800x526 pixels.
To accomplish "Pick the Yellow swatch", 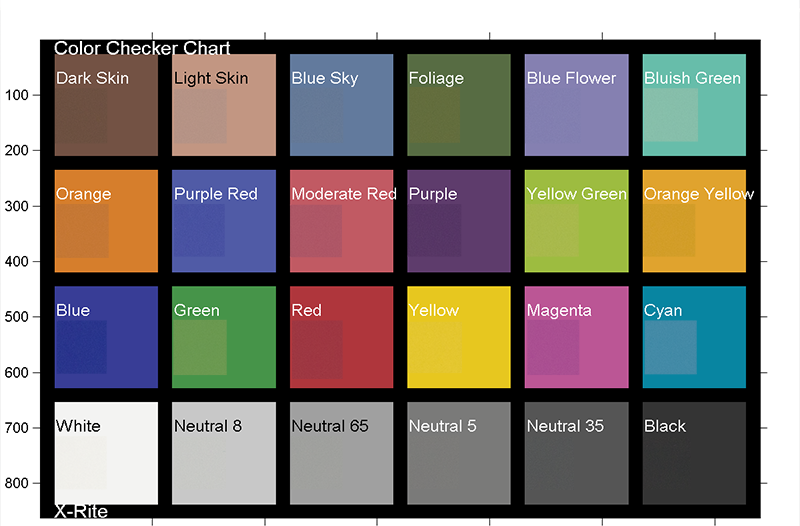I will (459, 337).
